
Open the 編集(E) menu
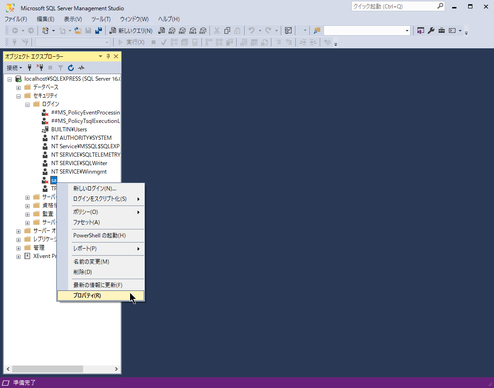click(x=45, y=19)
